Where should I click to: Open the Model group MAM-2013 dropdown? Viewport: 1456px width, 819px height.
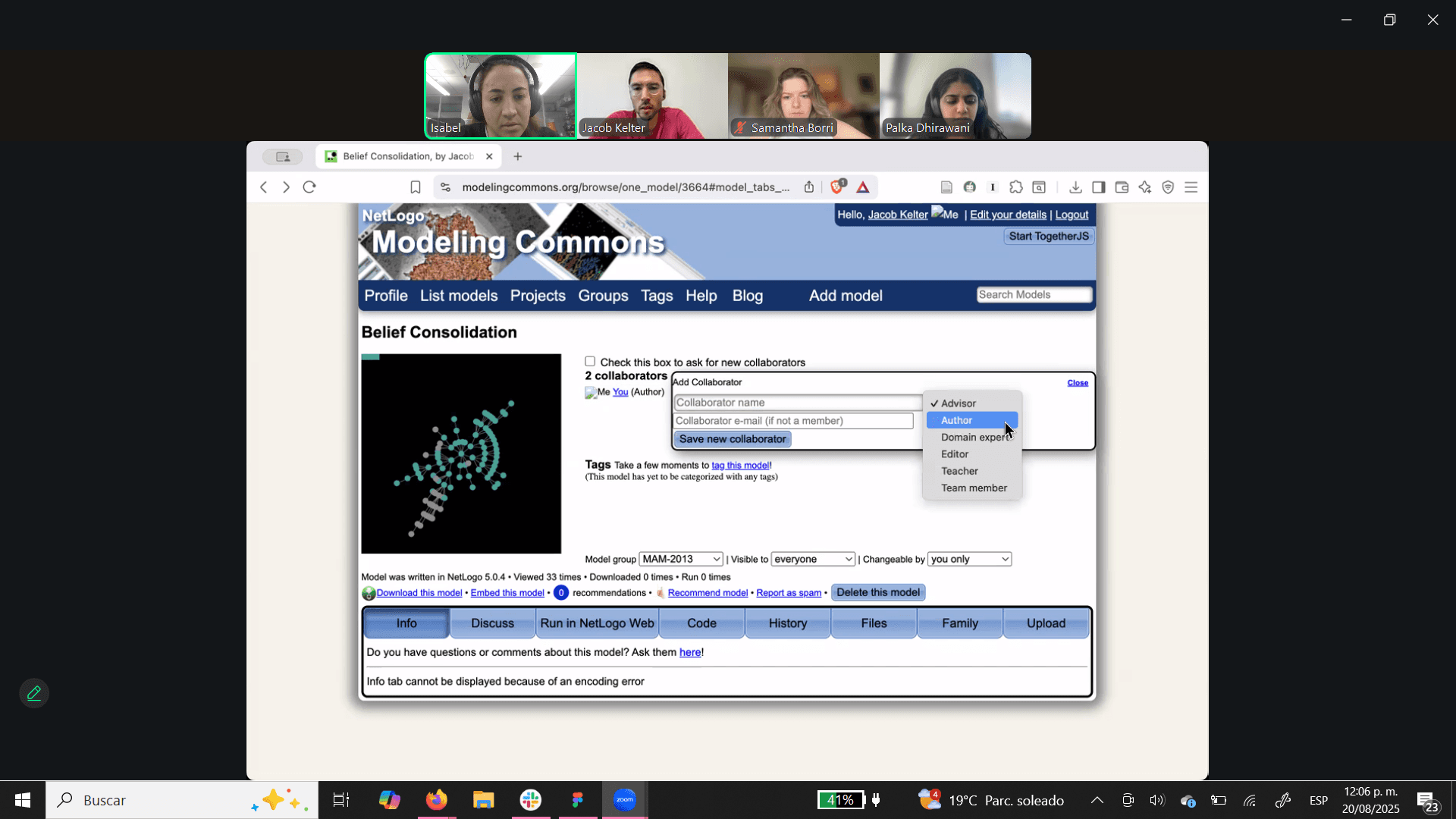680,559
